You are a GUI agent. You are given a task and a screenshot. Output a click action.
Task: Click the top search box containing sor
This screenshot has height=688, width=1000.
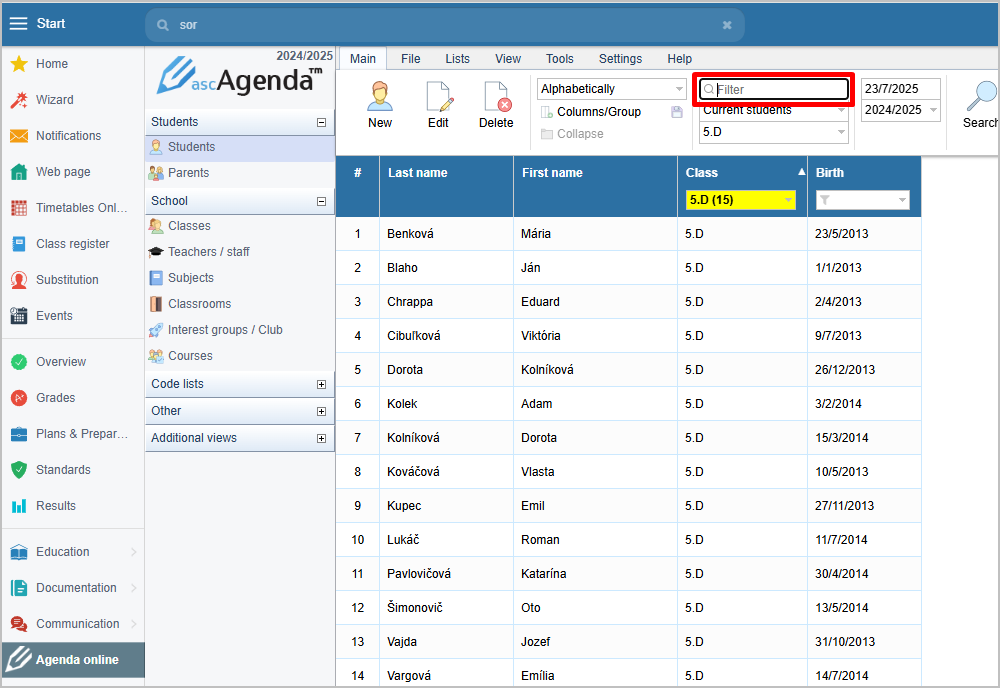pyautogui.click(x=445, y=25)
